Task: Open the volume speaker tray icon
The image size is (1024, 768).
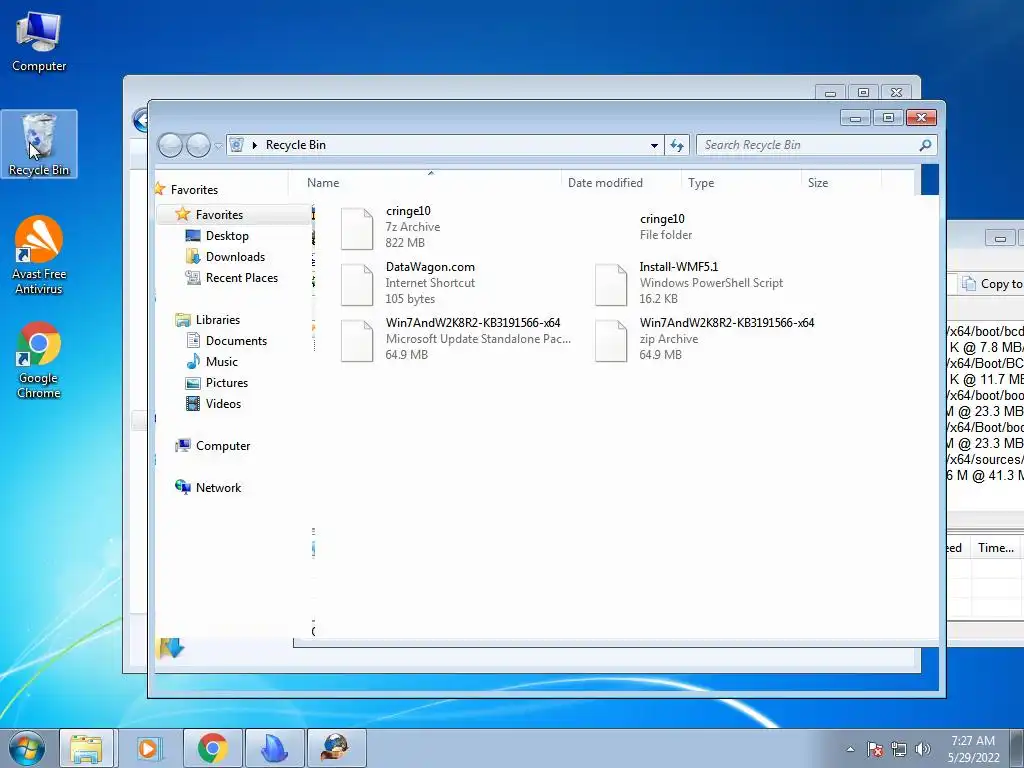Action: 922,749
